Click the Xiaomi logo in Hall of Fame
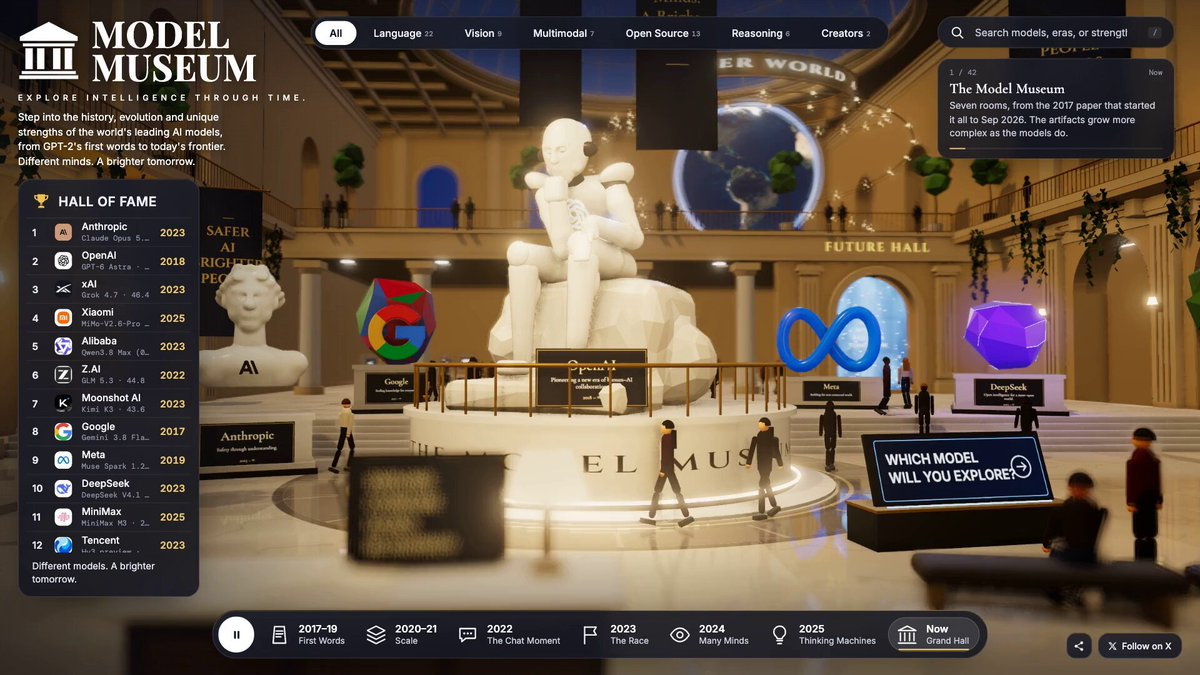Image resolution: width=1200 pixels, height=675 pixels. point(63,318)
